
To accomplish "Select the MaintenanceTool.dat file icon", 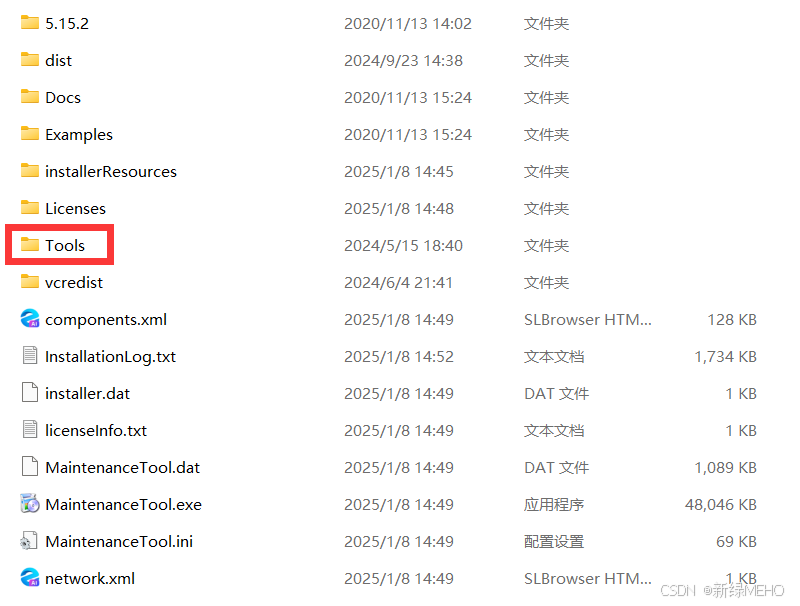I will point(30,467).
